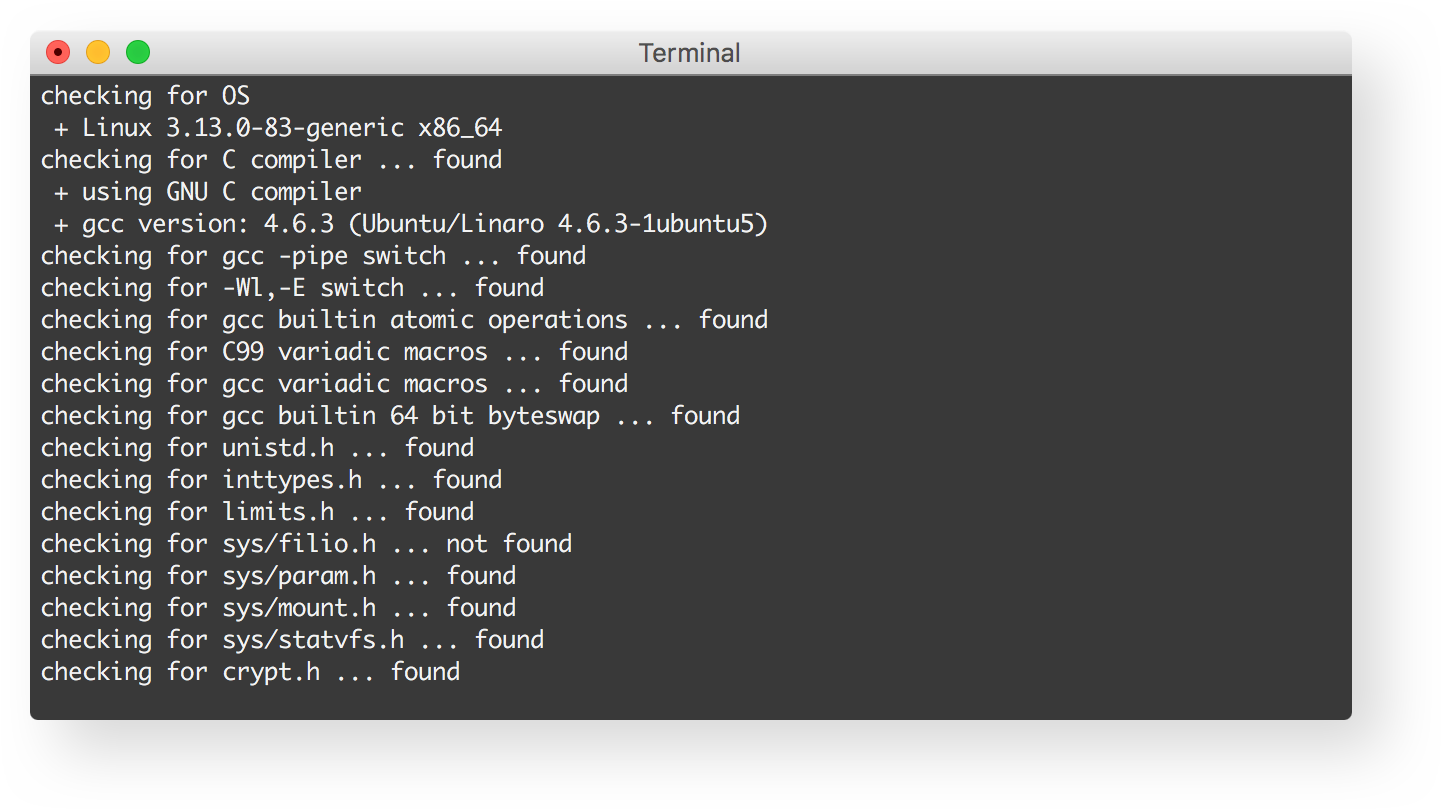Click the 'unistd.h' check line
Image resolution: width=1442 pixels, height=810 pixels.
(257, 448)
